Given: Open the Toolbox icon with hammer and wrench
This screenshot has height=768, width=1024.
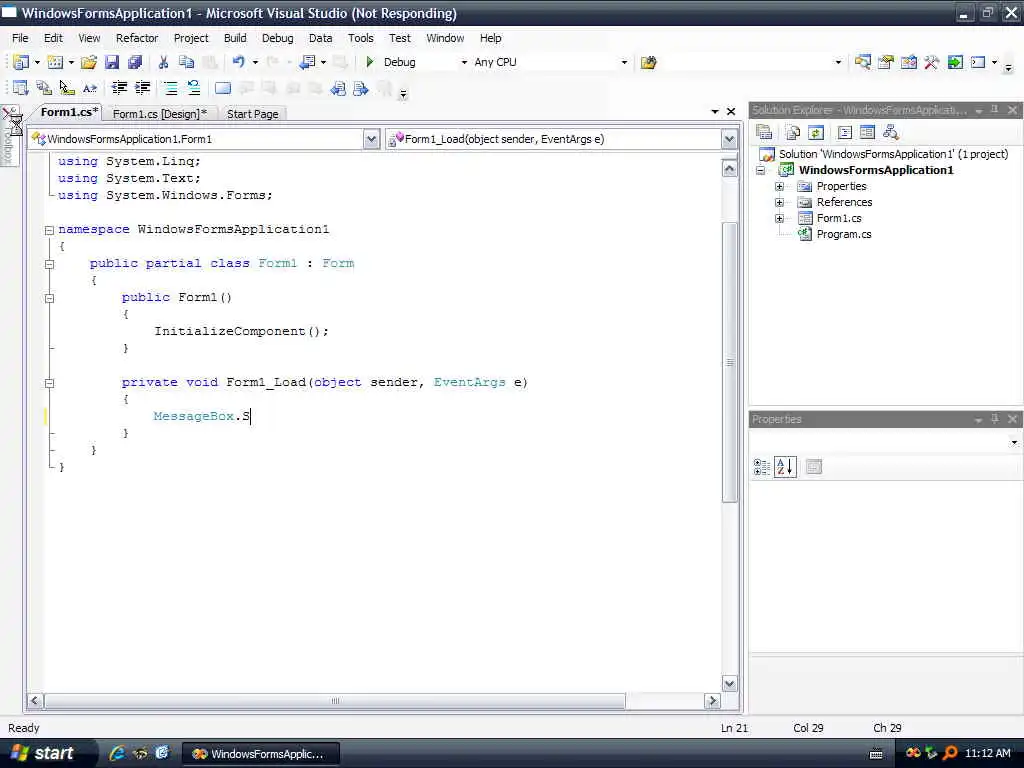Looking at the screenshot, I should click(x=931, y=62).
